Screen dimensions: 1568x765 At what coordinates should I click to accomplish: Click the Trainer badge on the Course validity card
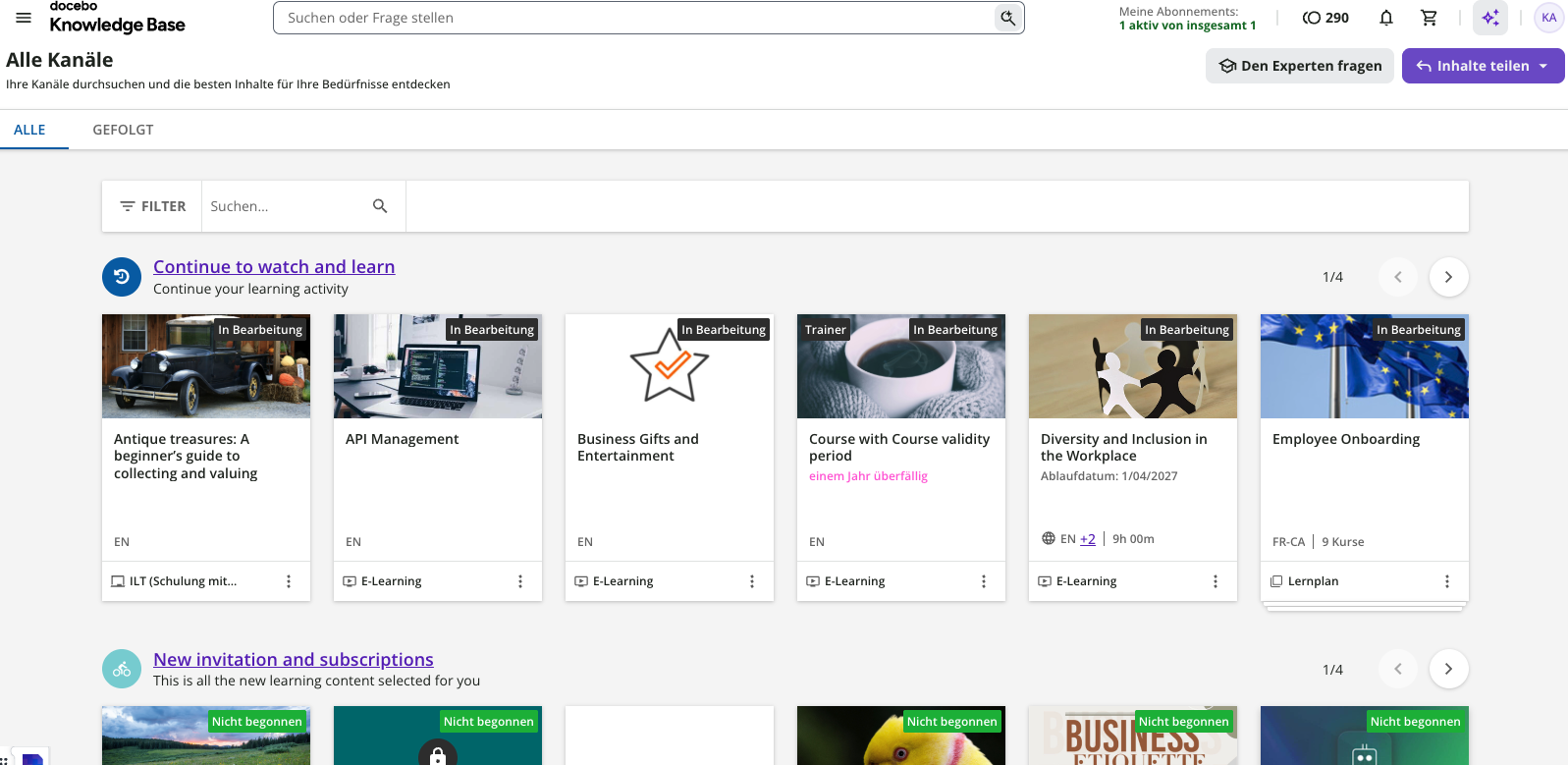pos(826,330)
